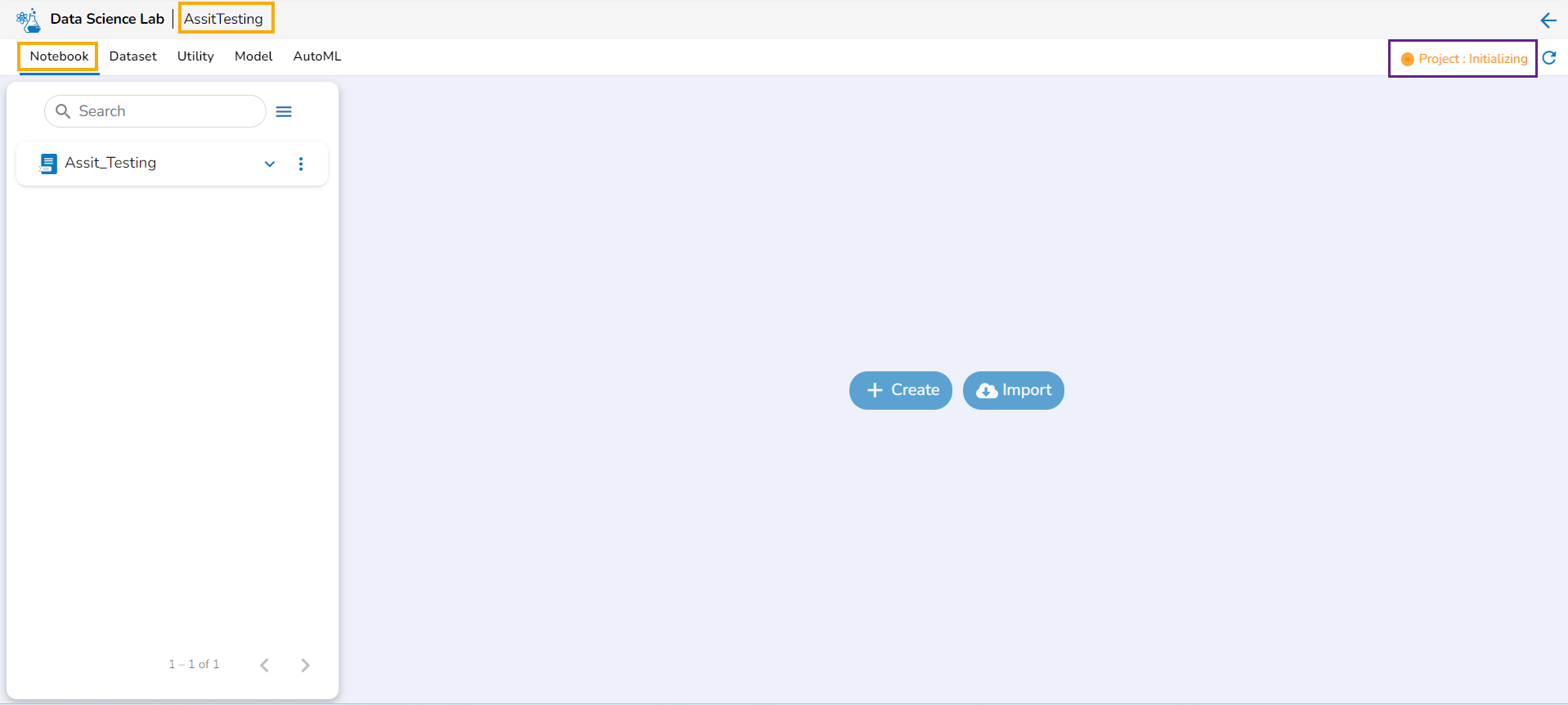Click into the notebook Search field
1568x705 pixels.
pyautogui.click(x=155, y=111)
